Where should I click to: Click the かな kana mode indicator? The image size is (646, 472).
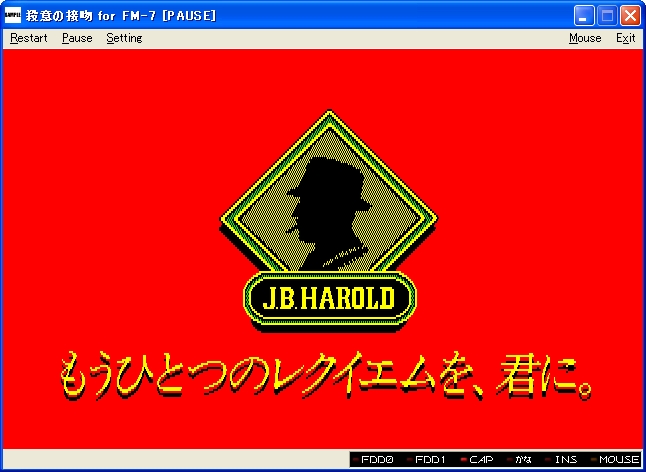tap(523, 460)
